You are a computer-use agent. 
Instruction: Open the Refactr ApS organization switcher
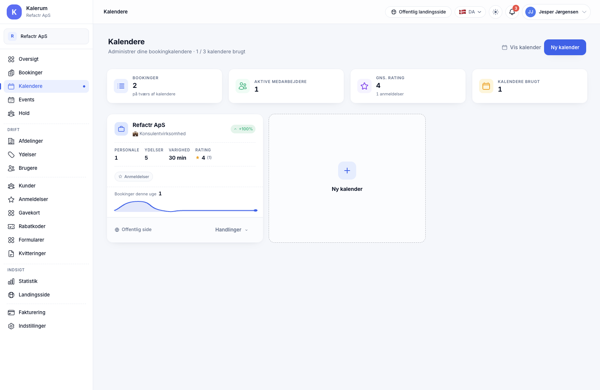coord(46,36)
